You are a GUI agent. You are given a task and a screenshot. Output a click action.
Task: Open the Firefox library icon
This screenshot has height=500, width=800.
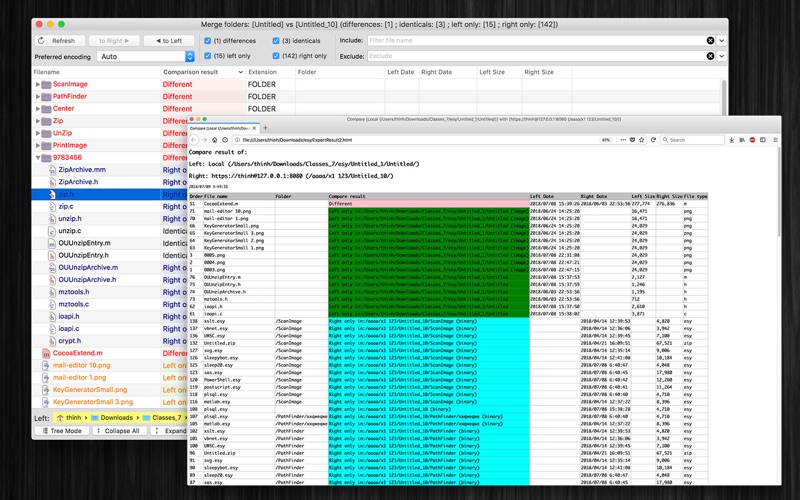(x=742, y=140)
